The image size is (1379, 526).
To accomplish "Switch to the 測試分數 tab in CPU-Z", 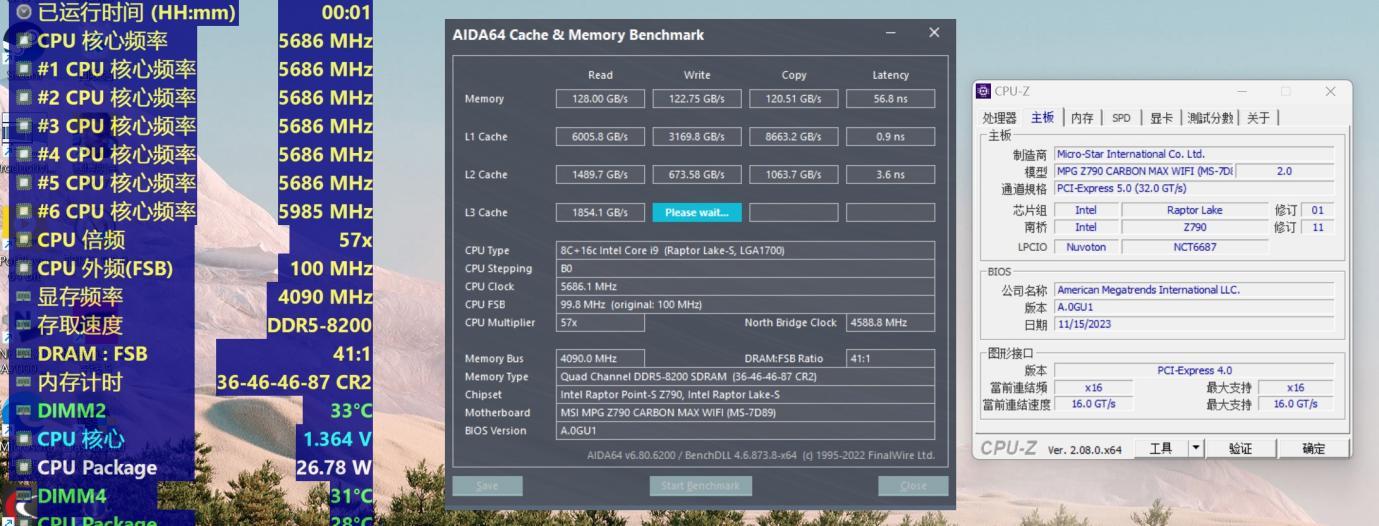I will tap(1210, 118).
